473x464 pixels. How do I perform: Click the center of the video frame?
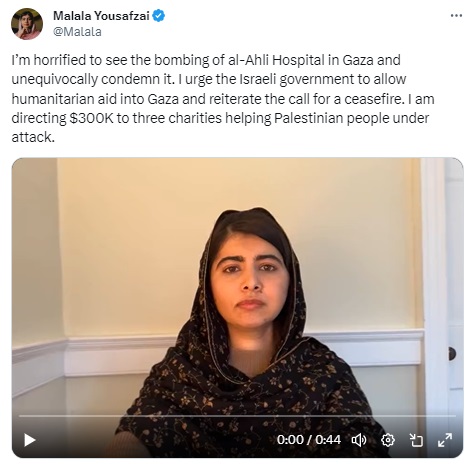237,307
